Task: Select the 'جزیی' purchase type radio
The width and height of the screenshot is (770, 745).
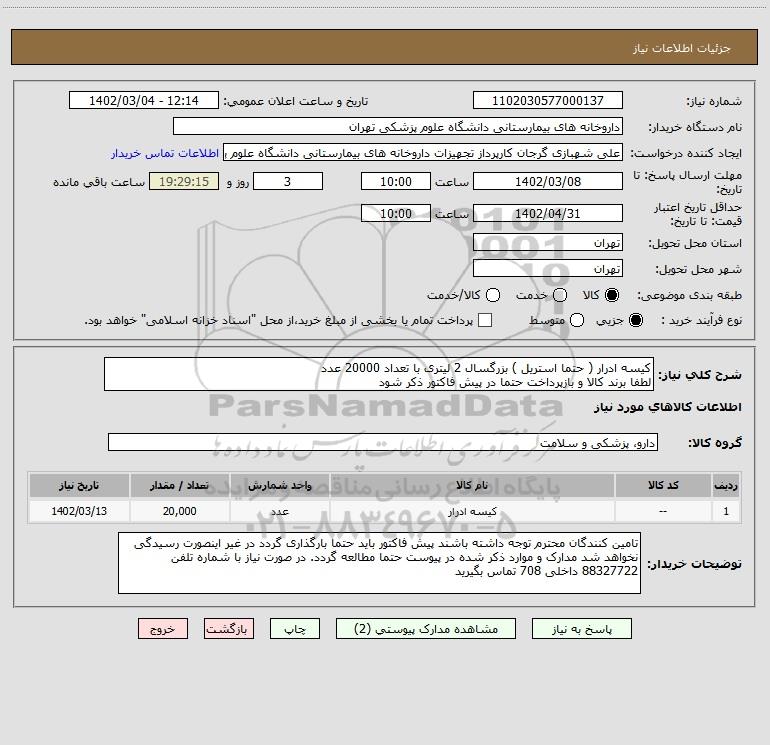Action: (635, 320)
